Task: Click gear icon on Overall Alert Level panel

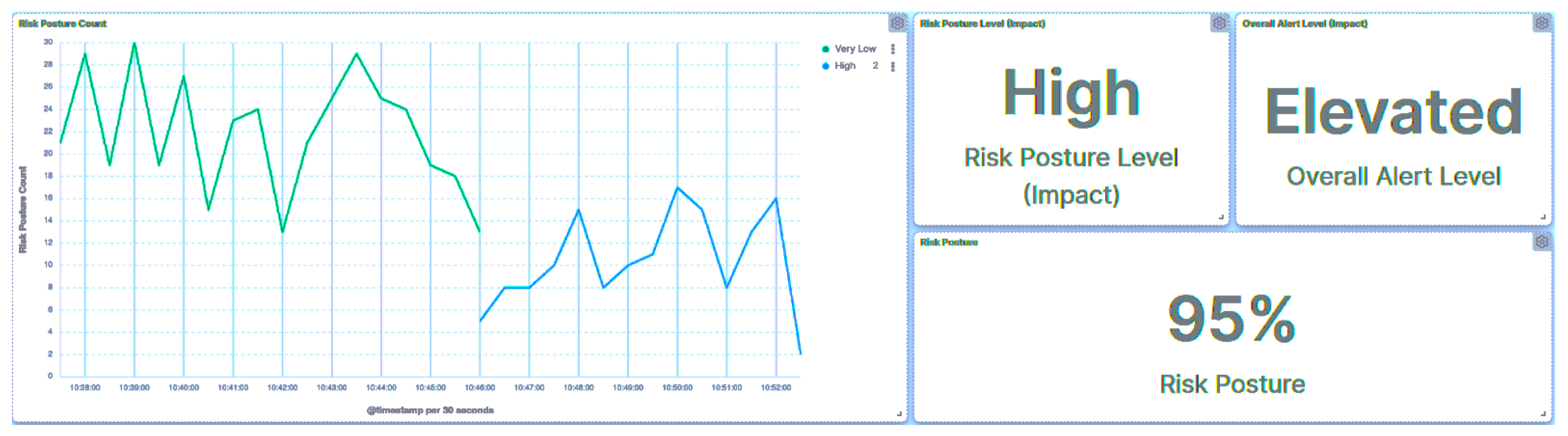Action: coord(1541,23)
